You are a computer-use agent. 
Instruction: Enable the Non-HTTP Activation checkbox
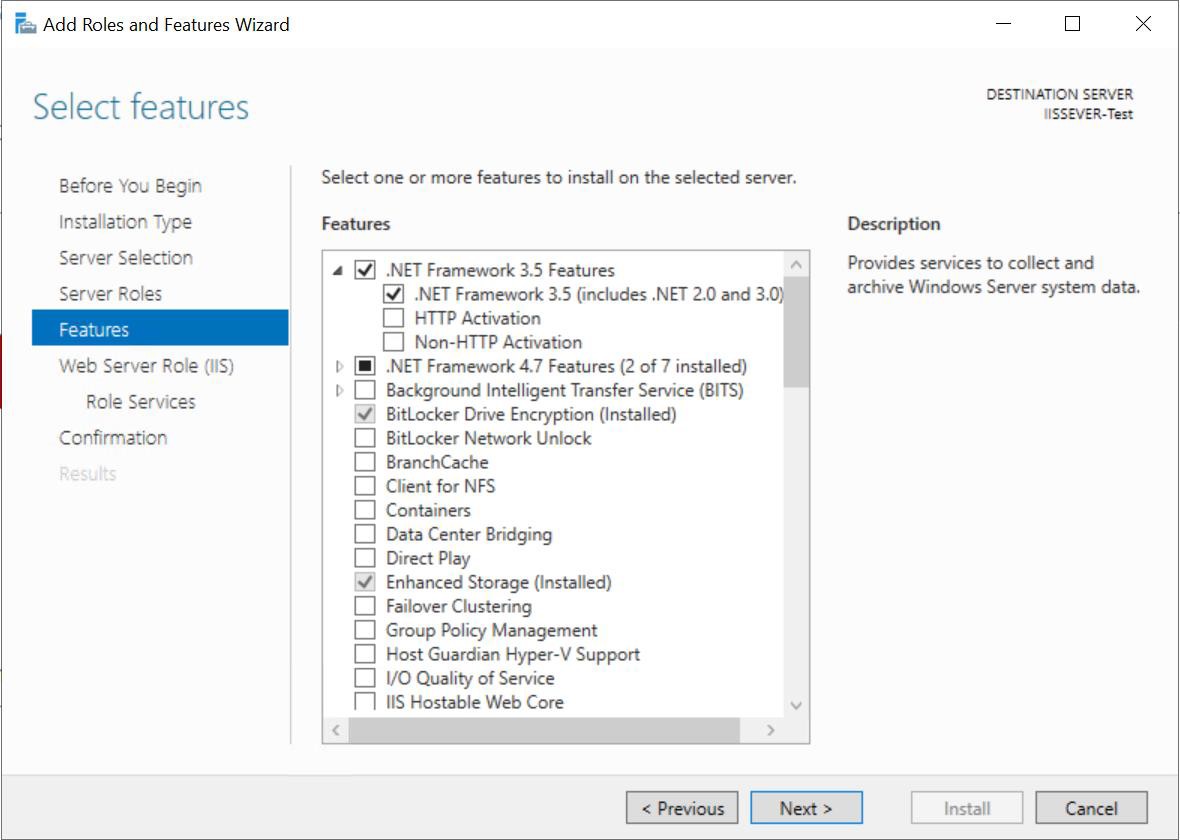click(394, 342)
